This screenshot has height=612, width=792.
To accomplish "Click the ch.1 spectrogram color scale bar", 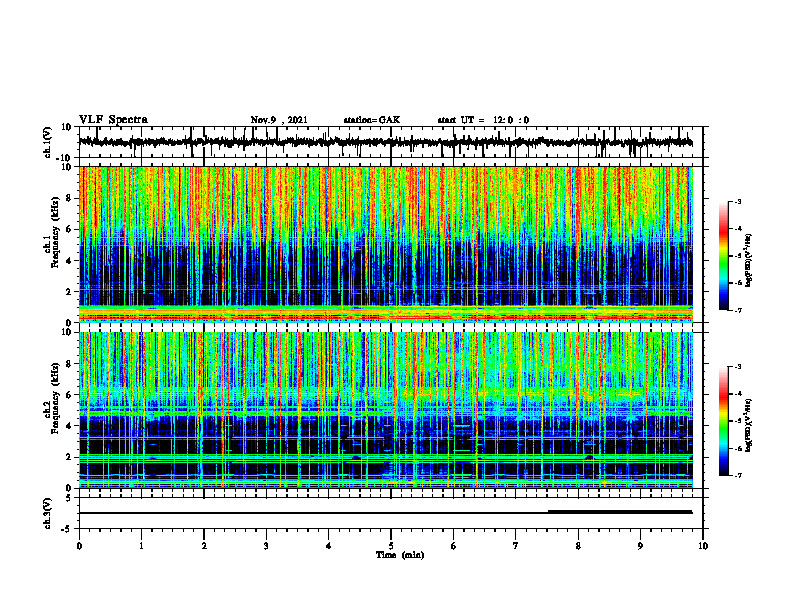I will click(723, 256).
